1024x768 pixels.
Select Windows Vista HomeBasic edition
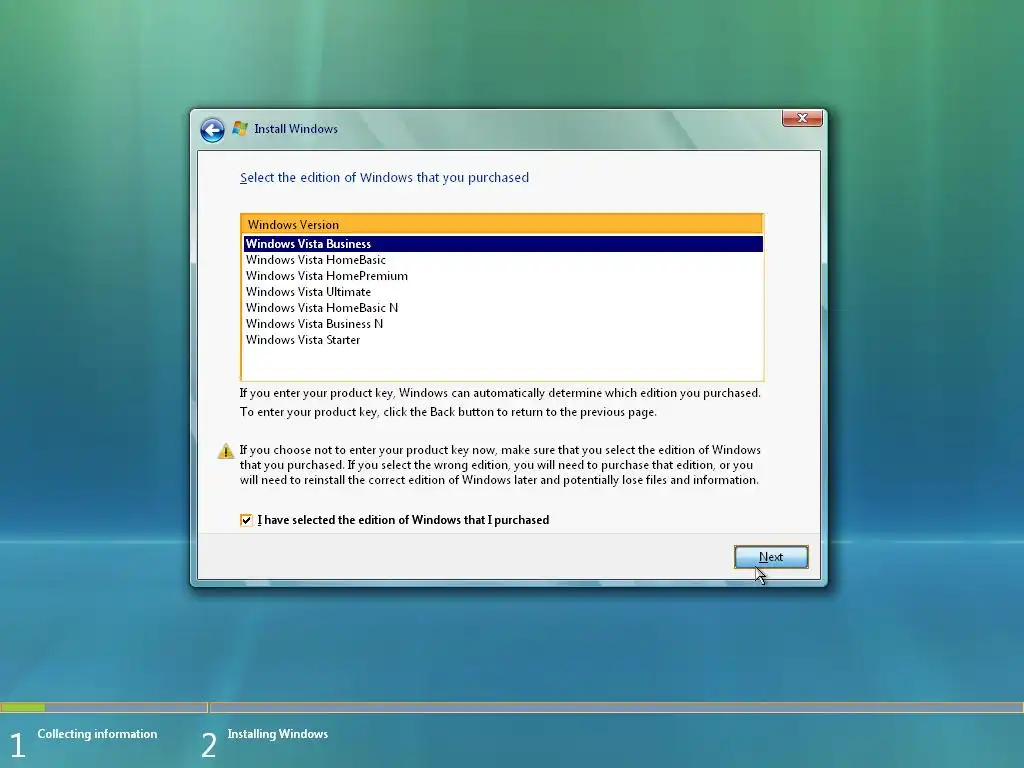pos(503,260)
